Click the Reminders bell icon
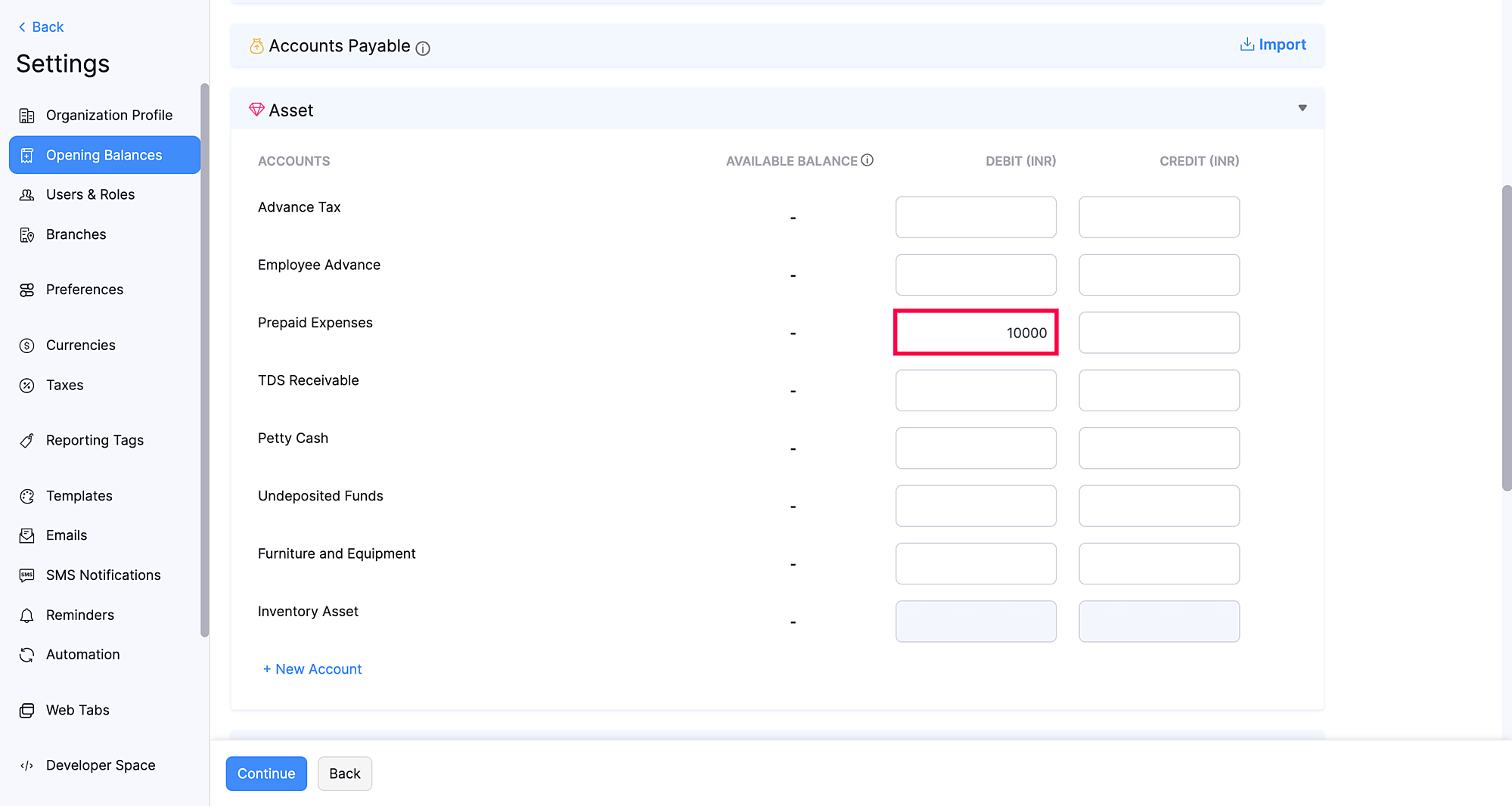Viewport: 1512px width, 806px height. 27,615
